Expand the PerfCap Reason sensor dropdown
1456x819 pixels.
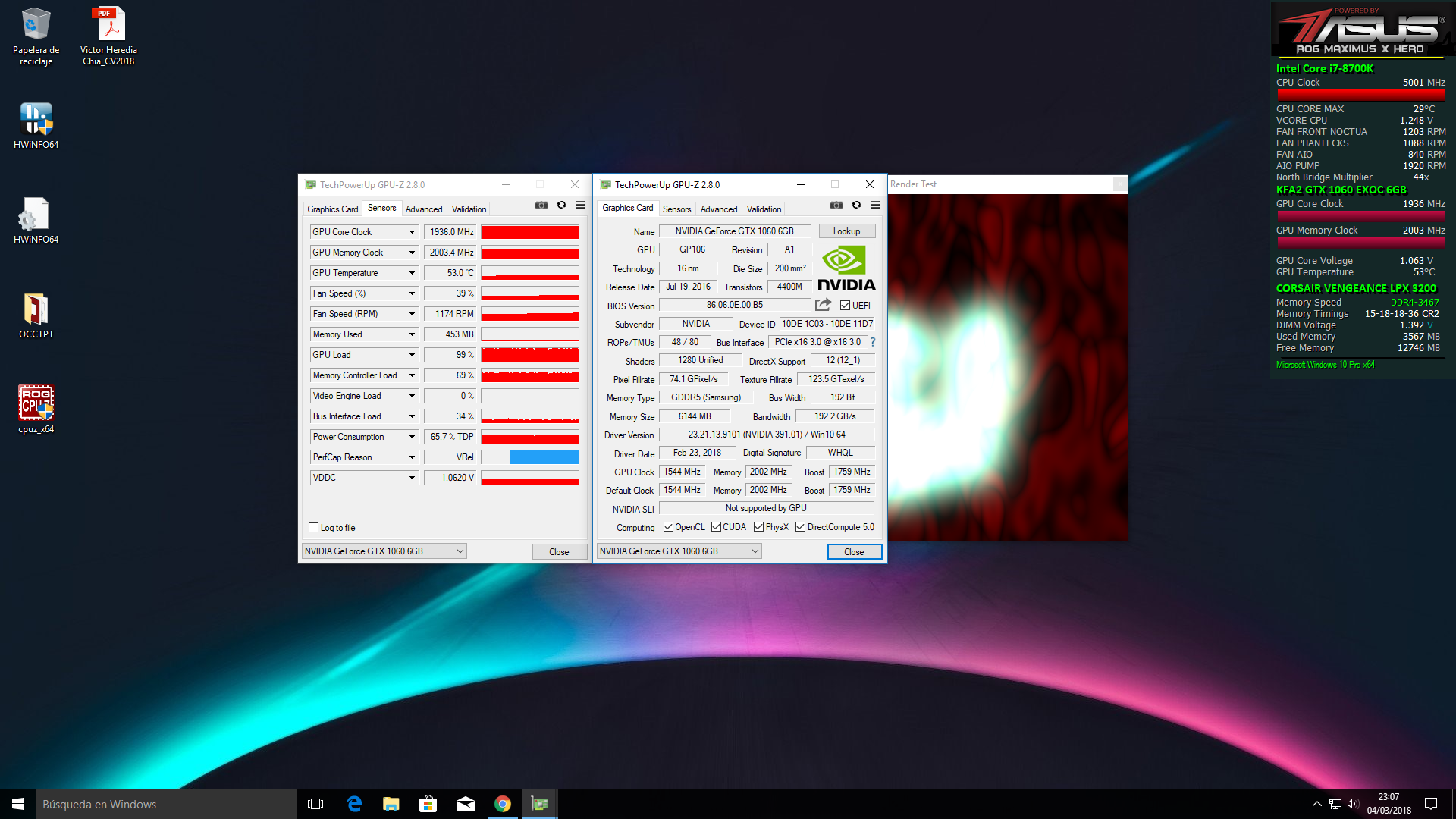[412, 457]
